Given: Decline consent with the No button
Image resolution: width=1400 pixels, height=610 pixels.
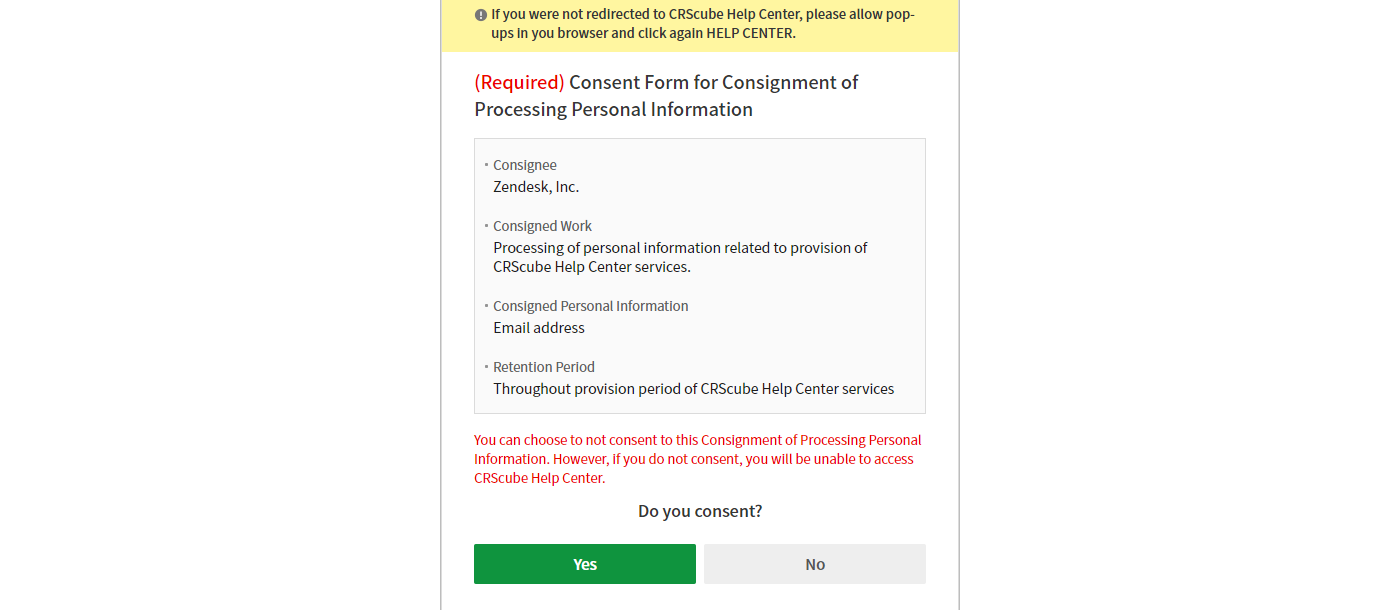Looking at the screenshot, I should tap(814, 564).
